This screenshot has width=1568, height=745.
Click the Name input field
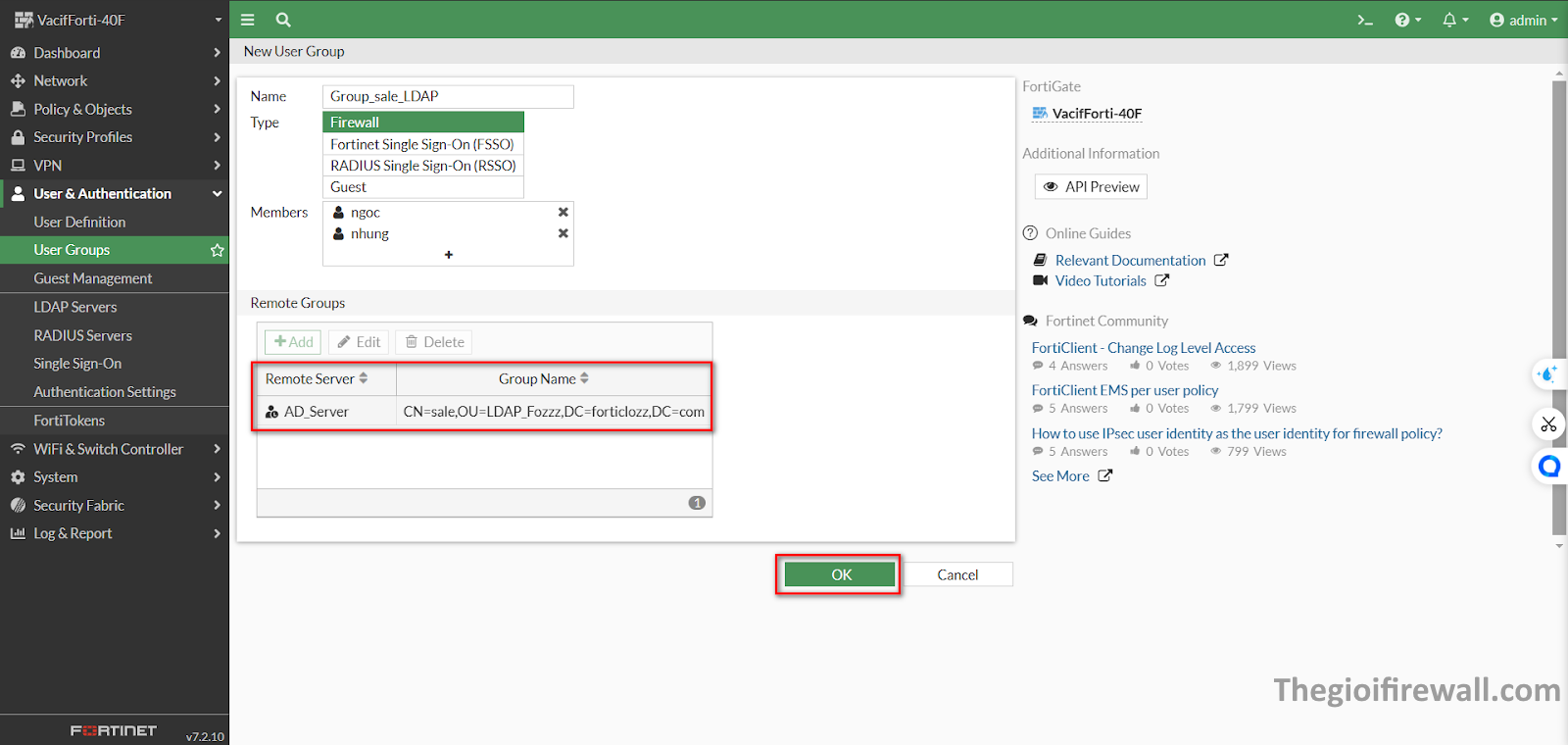coord(448,96)
